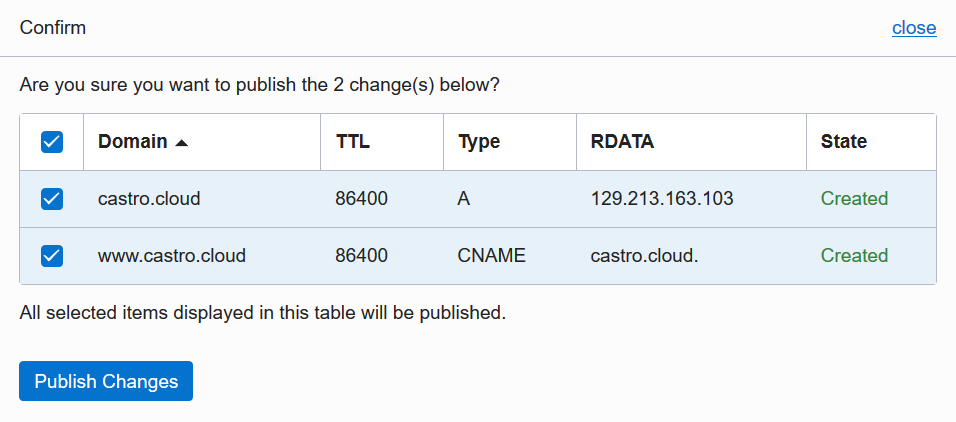956x422 pixels.
Task: Select the www.castro.cloud domain cell
Action: [x=171, y=256]
